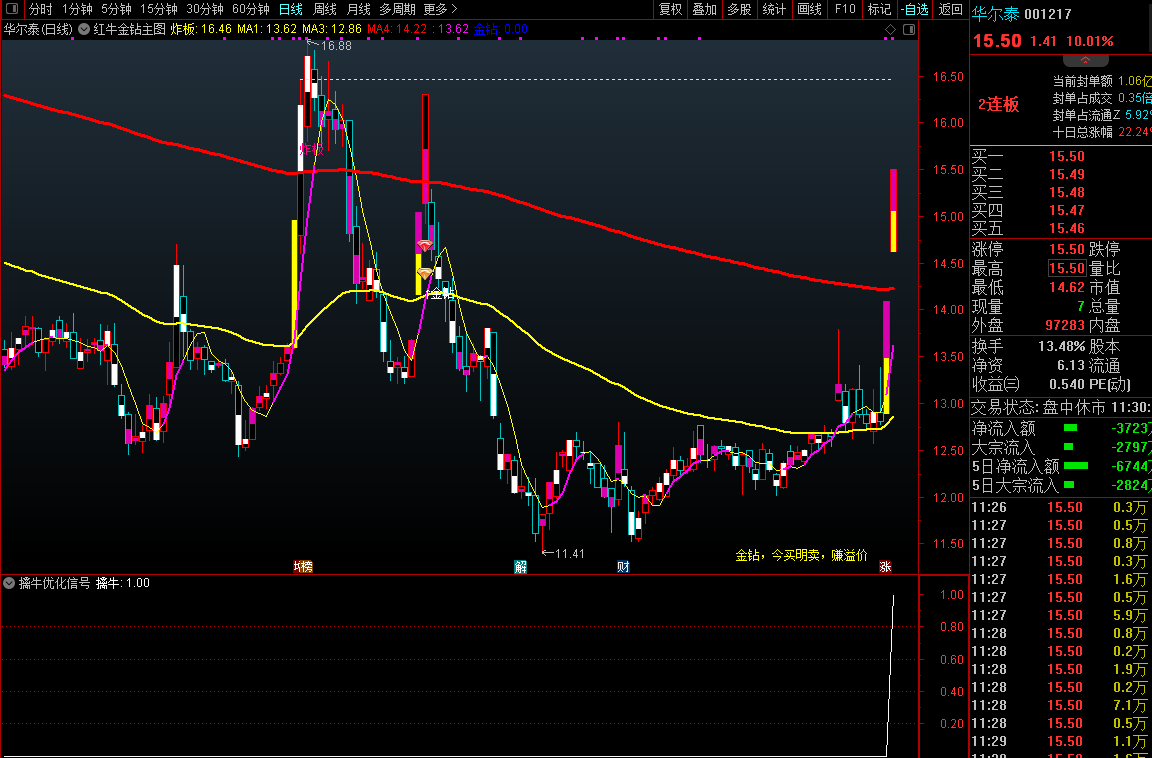1152x758 pixels.
Task: Click the 买三 price 15.48
Action: [x=1067, y=192]
